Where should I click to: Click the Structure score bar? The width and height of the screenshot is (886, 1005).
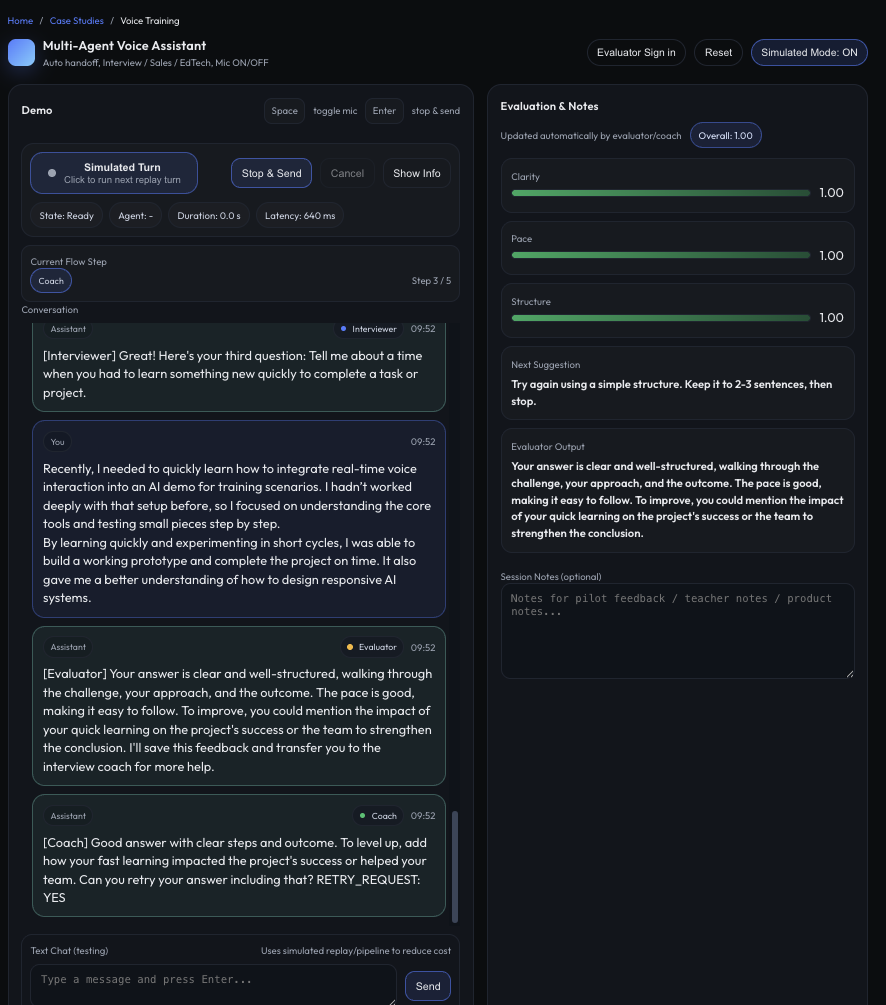pos(660,318)
